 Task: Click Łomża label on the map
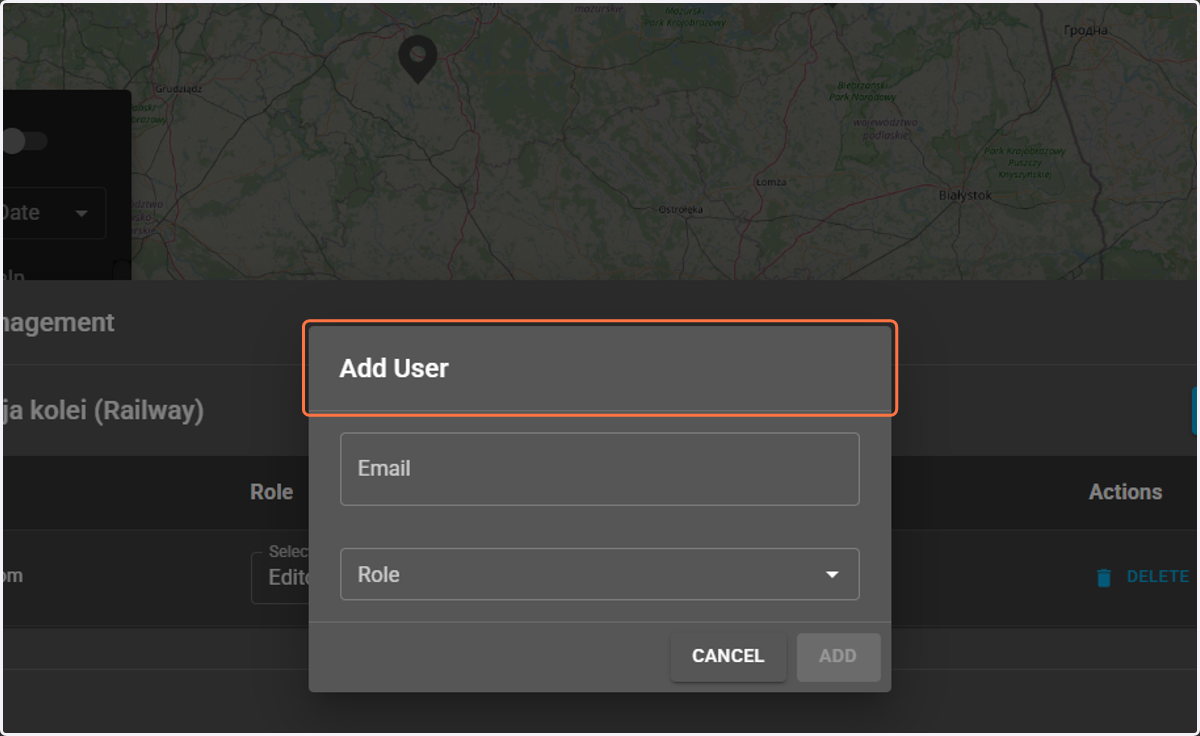(x=771, y=182)
